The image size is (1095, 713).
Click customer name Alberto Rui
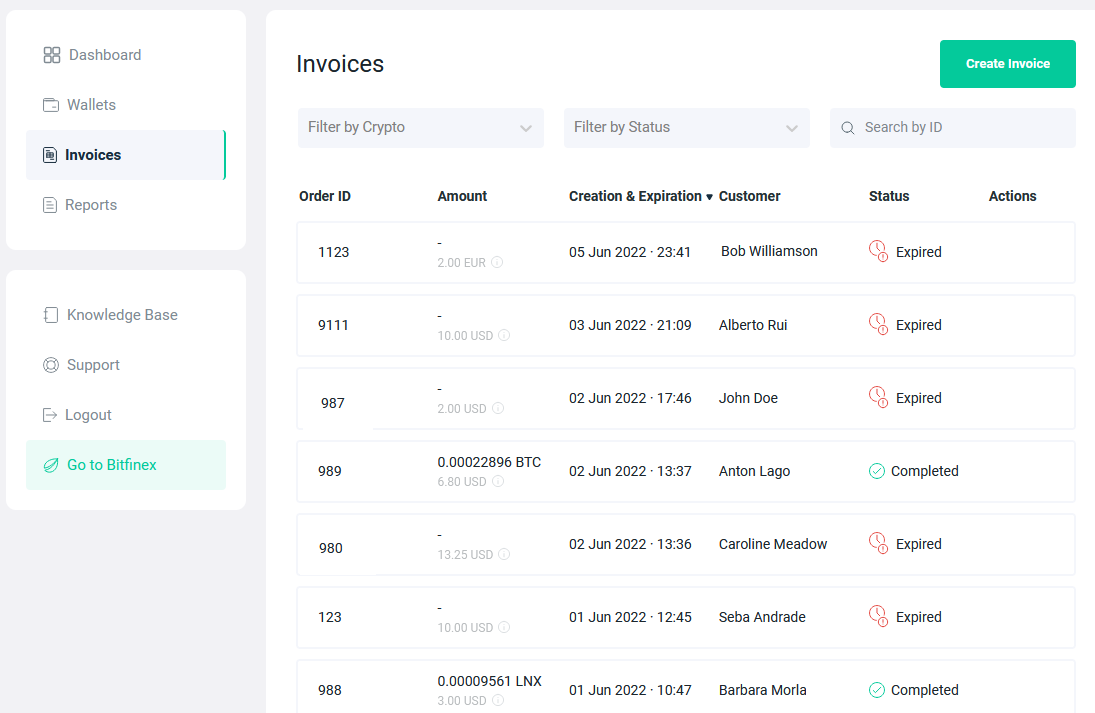tap(753, 325)
